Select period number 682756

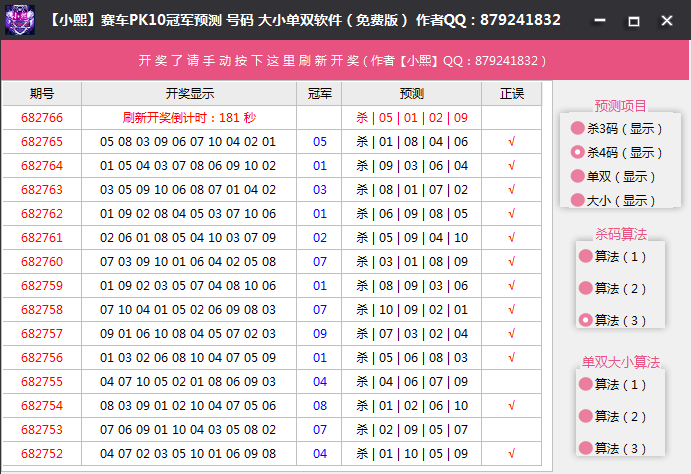42,358
